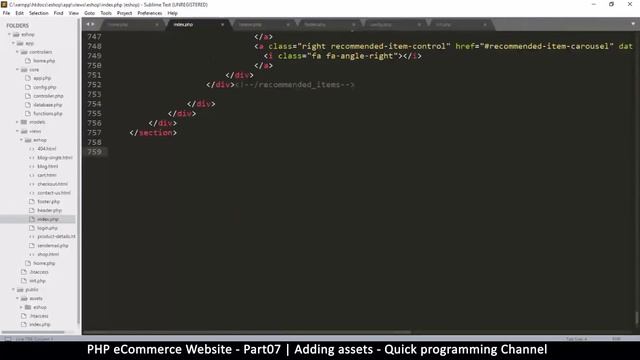Open the Help menu

tap(172, 13)
